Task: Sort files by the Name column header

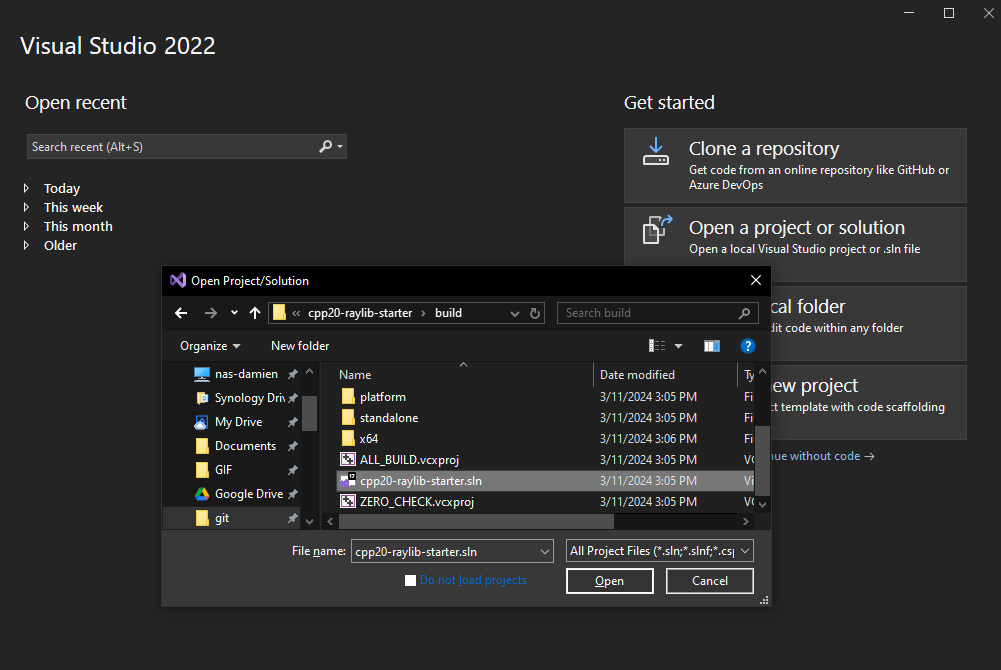Action: tap(355, 375)
